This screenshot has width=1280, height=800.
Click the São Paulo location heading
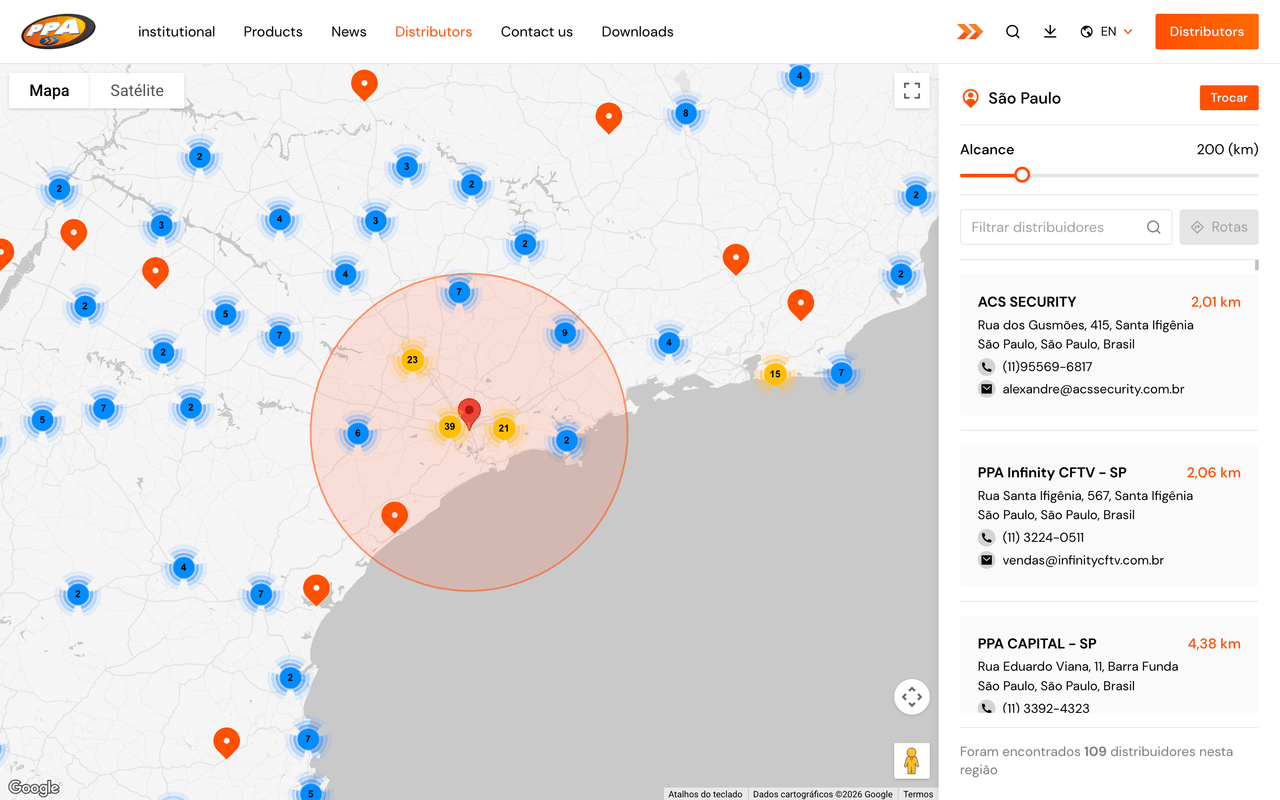1025,98
